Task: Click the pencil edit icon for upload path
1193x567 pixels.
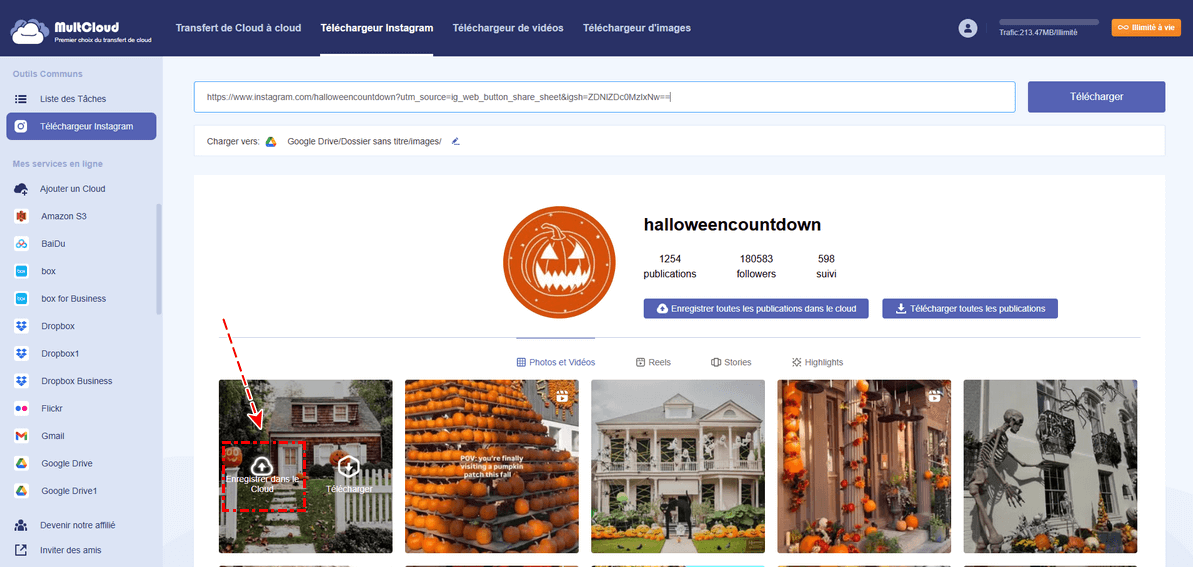Action: coord(456,142)
